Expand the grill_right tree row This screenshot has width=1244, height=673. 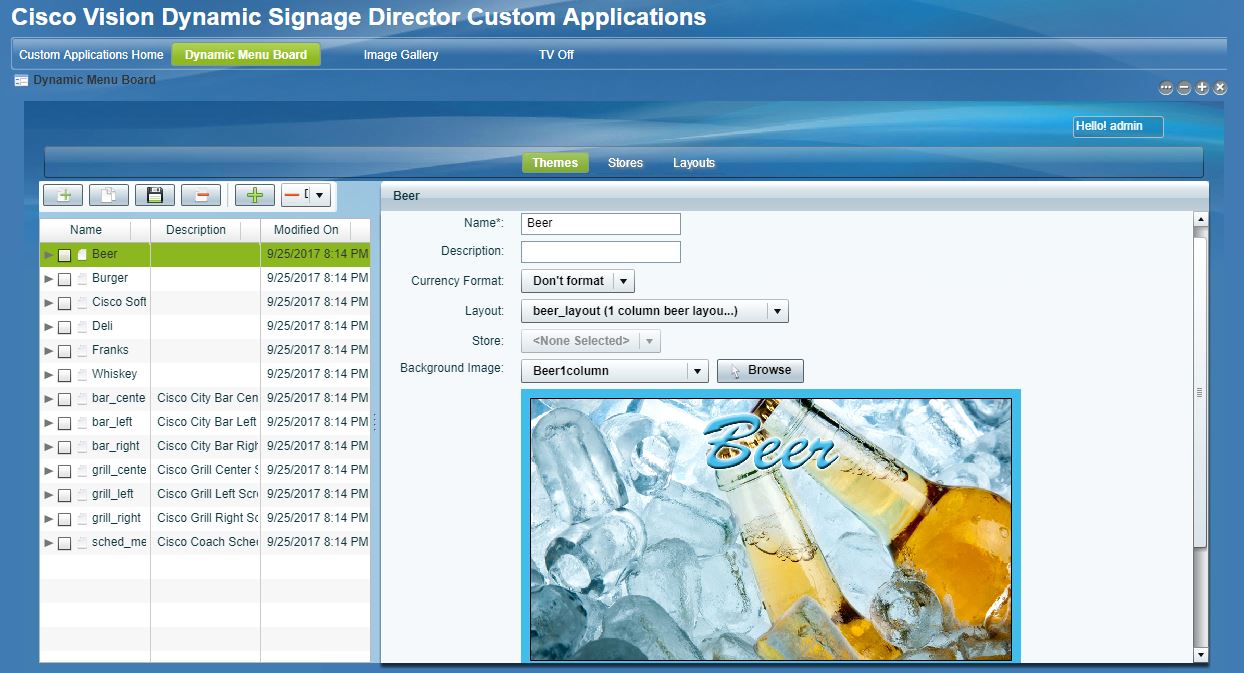48,519
